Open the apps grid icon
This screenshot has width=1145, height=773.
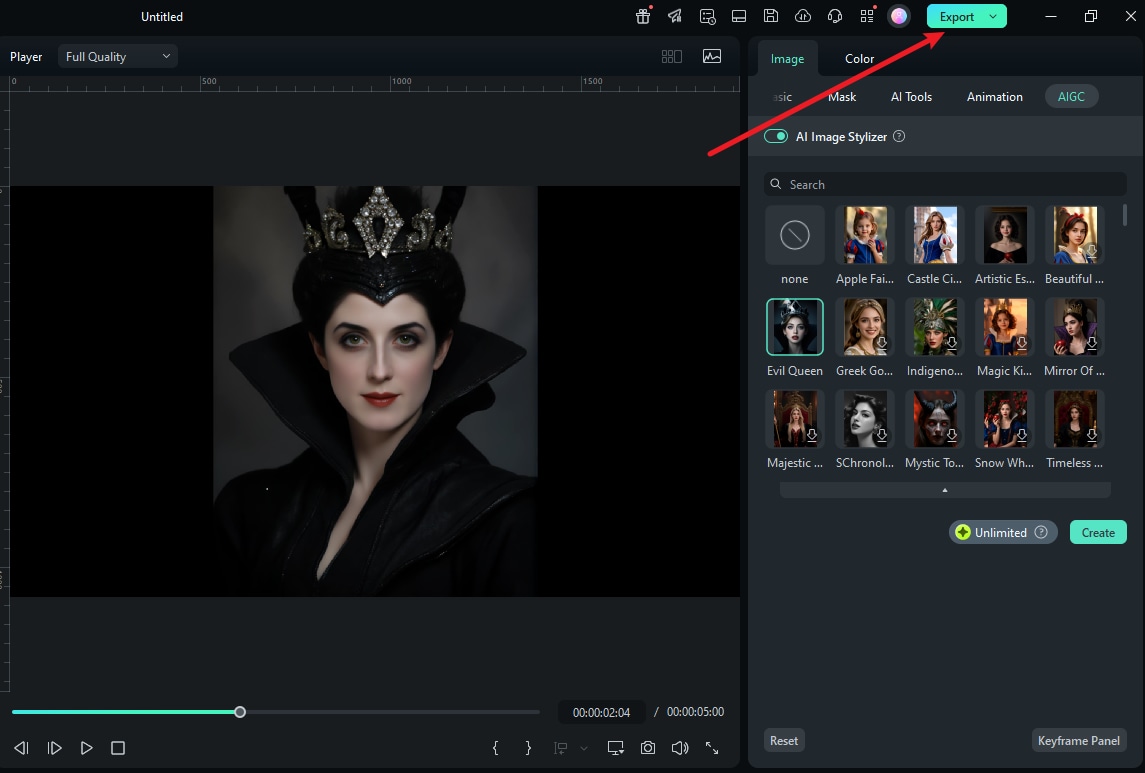pos(867,16)
